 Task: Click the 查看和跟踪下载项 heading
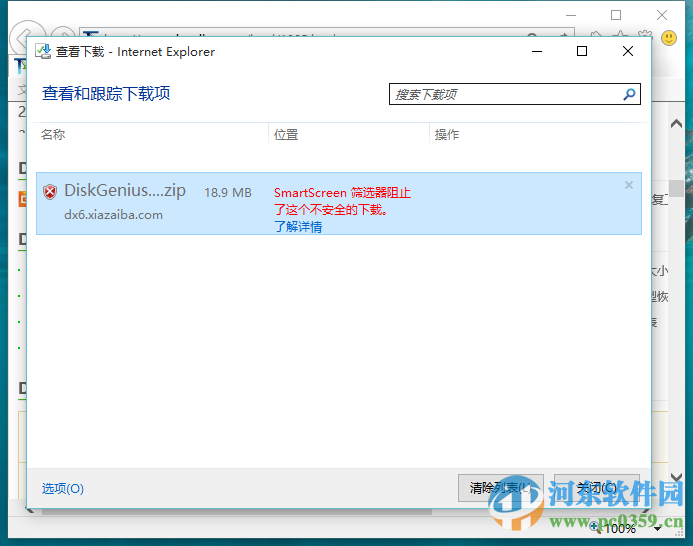[x=106, y=93]
